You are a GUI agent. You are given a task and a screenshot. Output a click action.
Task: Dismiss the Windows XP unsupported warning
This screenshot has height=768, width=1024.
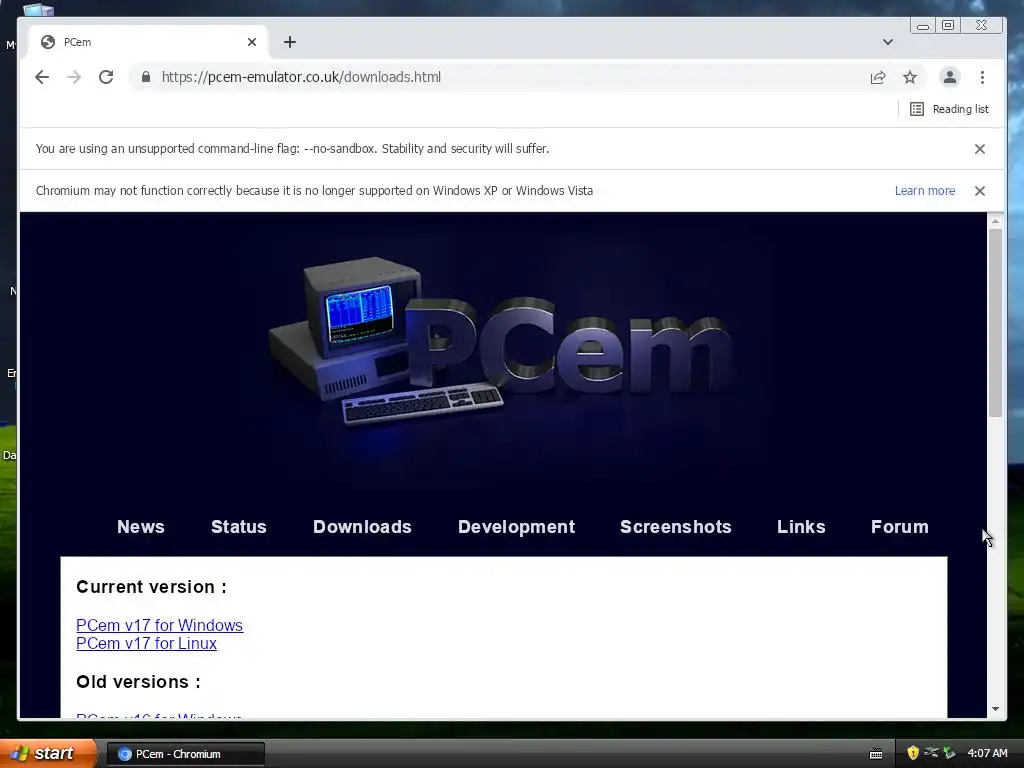coord(980,191)
